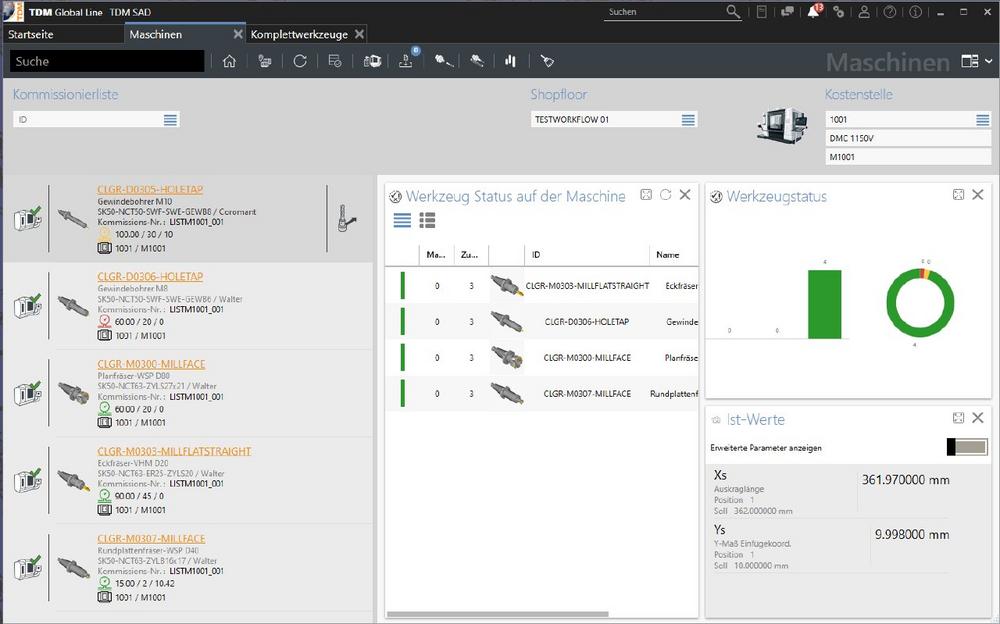Screen dimensions: 1000x624
Task: Click the Xs value 361.970000 mm
Action: [x=906, y=480]
